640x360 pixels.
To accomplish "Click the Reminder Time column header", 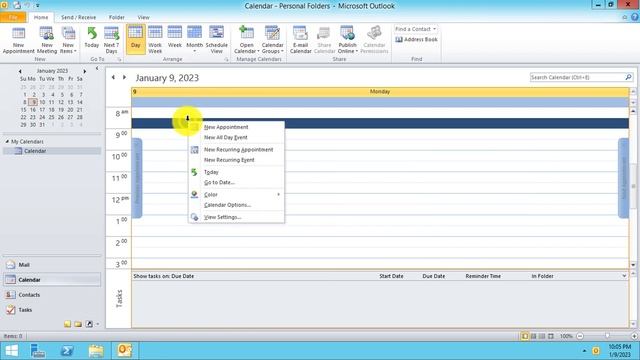I will (x=483, y=276).
